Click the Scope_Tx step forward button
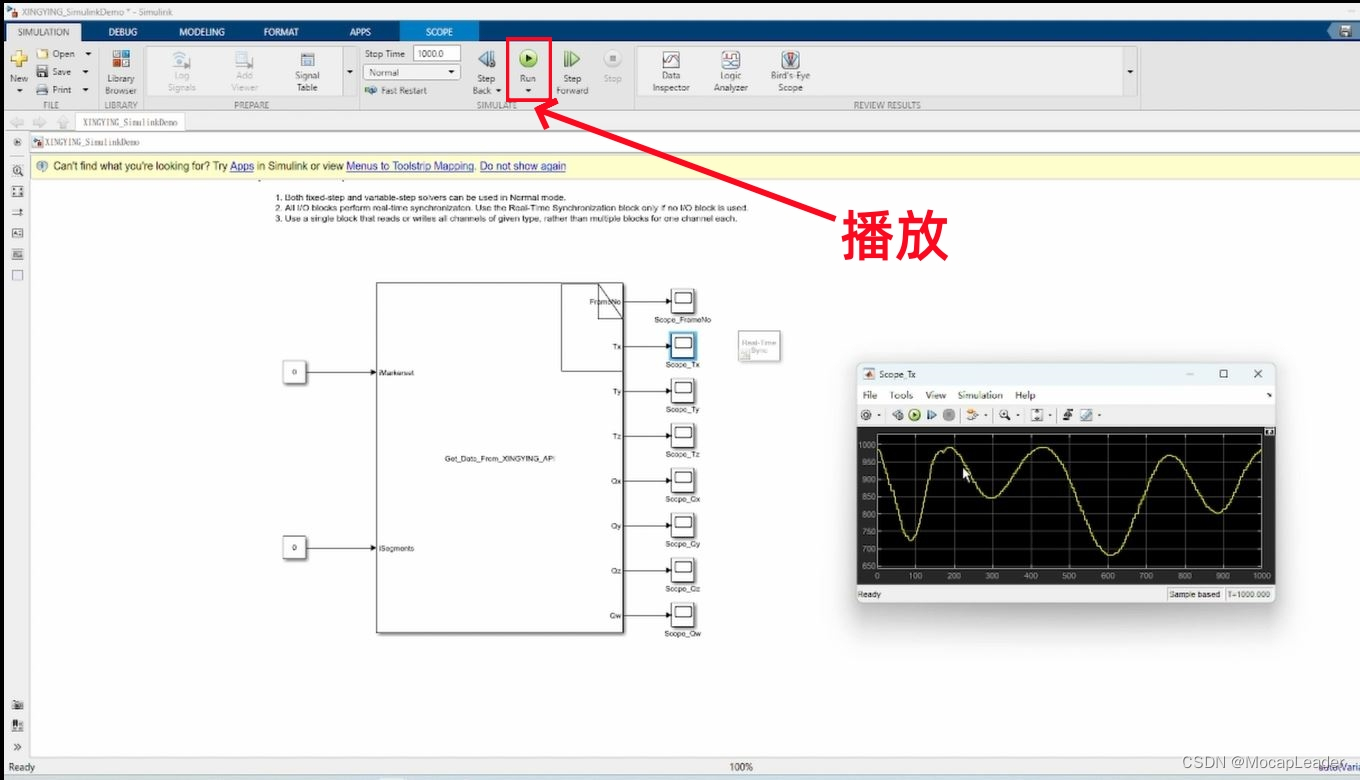Image resolution: width=1360 pixels, height=780 pixels. tap(931, 415)
